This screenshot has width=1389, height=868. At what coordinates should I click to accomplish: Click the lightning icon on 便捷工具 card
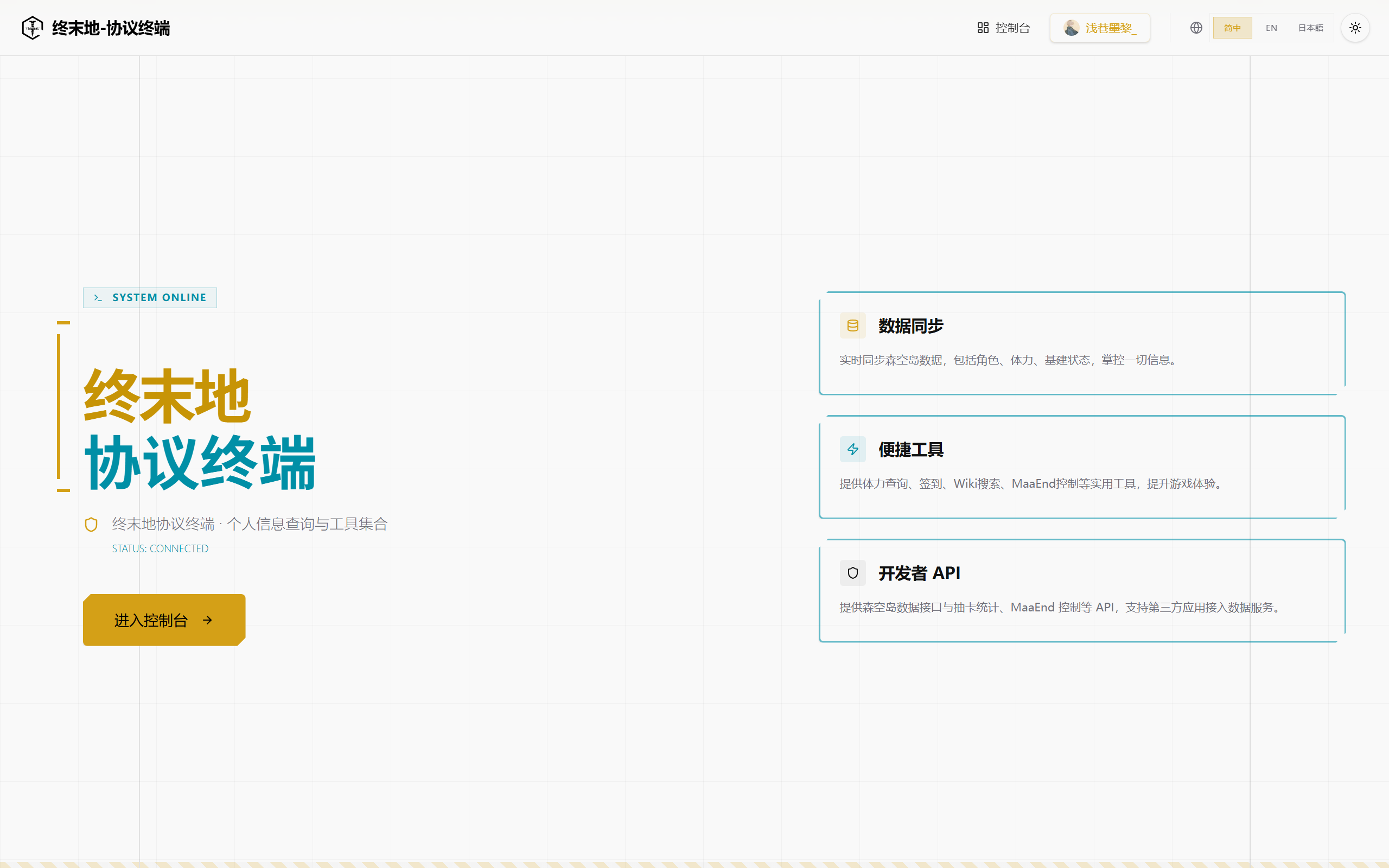tap(853, 449)
